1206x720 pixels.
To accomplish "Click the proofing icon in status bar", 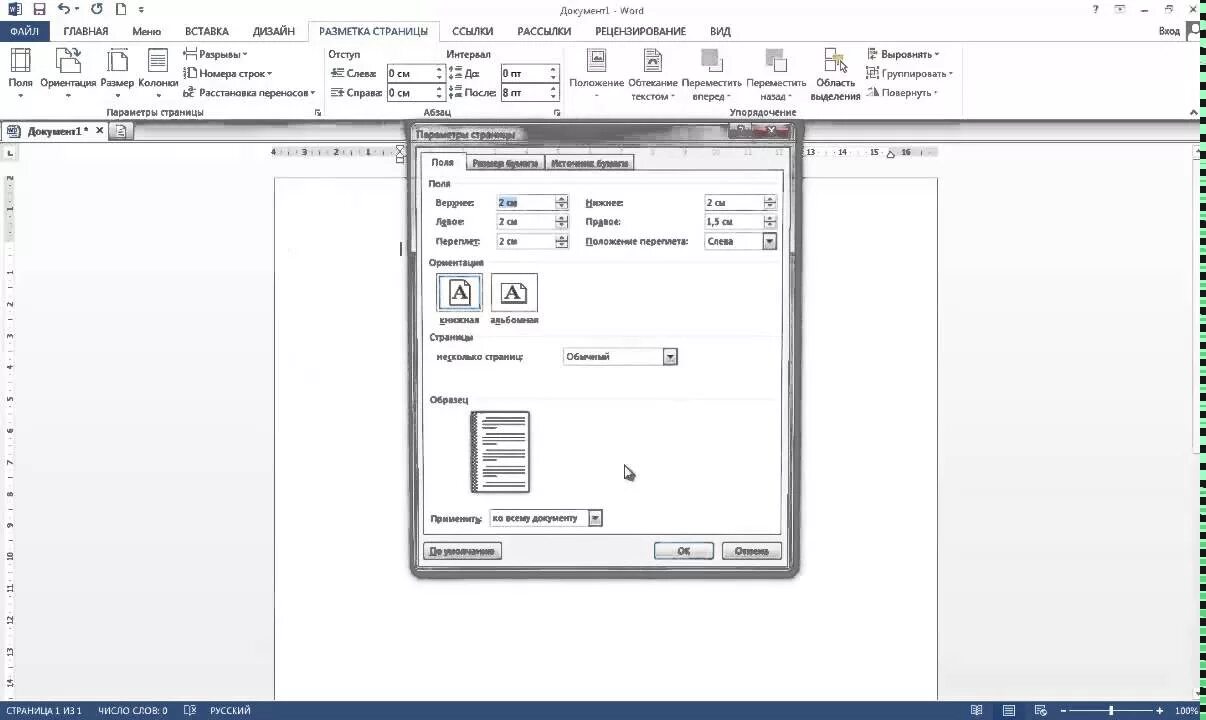I will (x=189, y=710).
